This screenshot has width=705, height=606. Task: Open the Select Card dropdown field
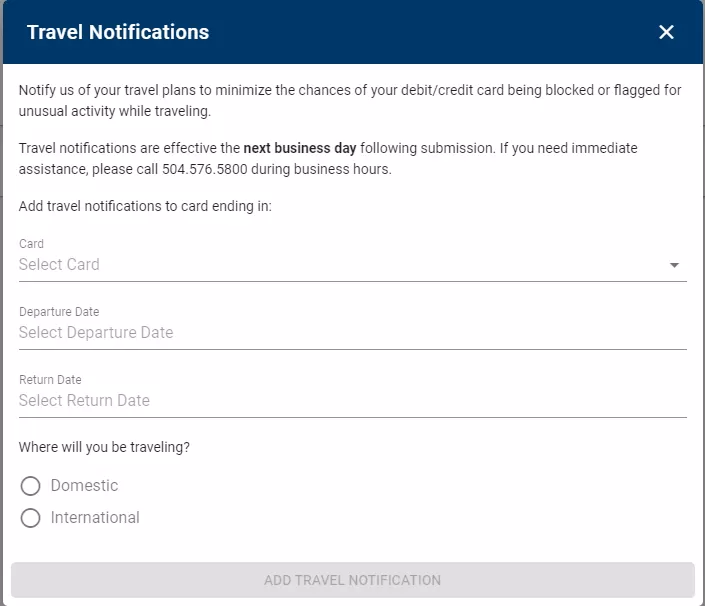click(340, 265)
